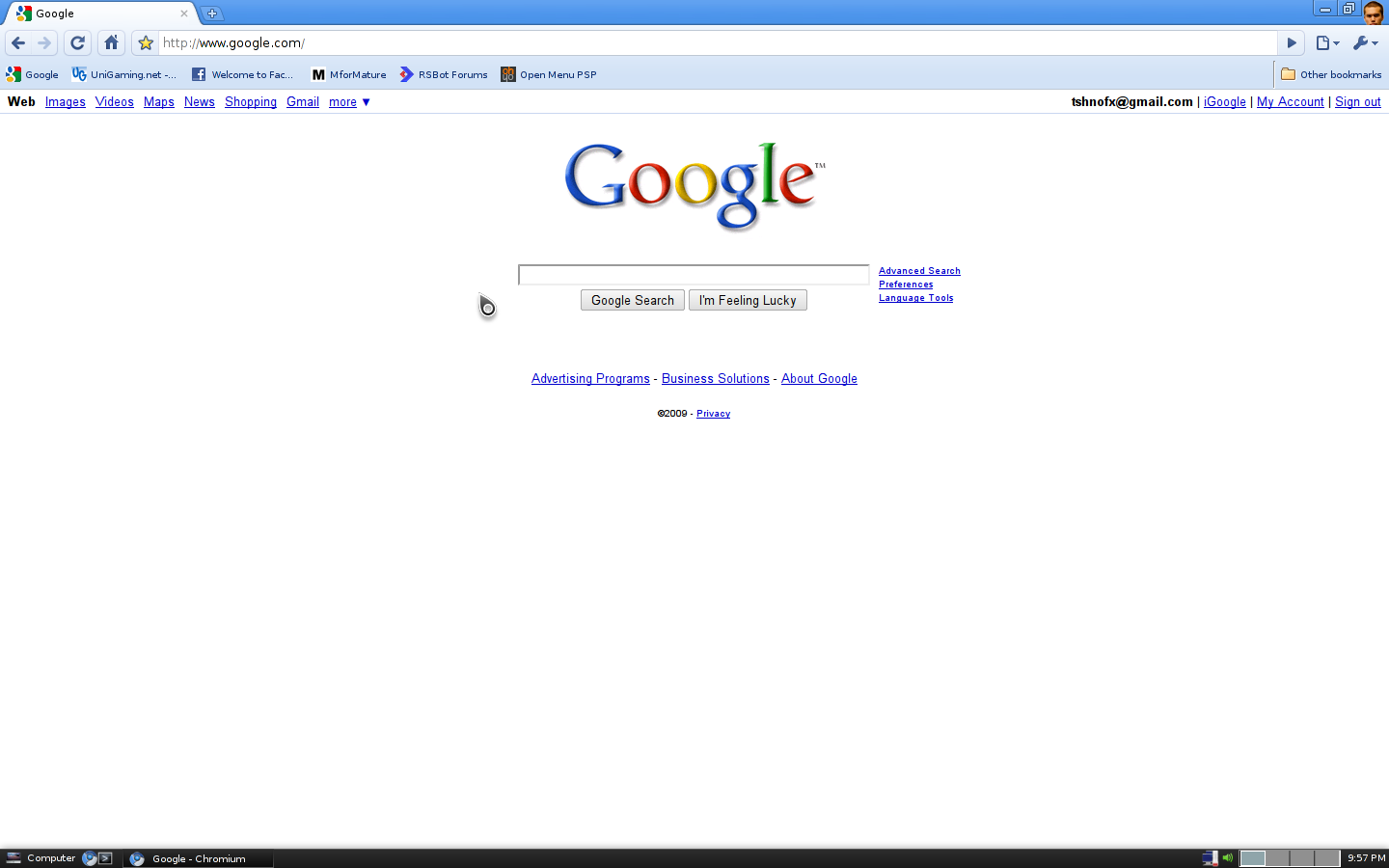The height and width of the screenshot is (868, 1389).
Task: Click the Google Search button
Action: pyautogui.click(x=633, y=300)
